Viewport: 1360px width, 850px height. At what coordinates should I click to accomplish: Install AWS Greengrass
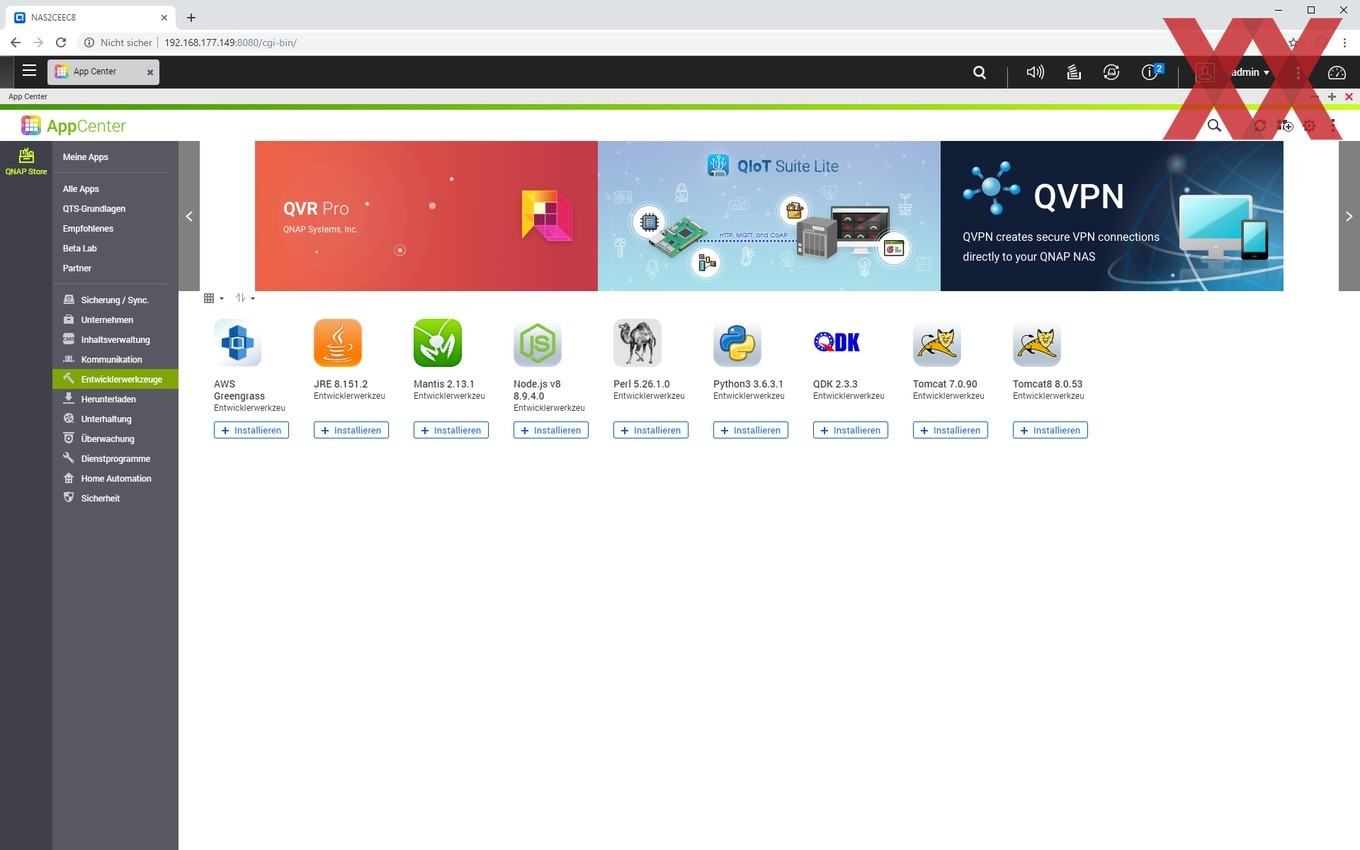pos(251,430)
